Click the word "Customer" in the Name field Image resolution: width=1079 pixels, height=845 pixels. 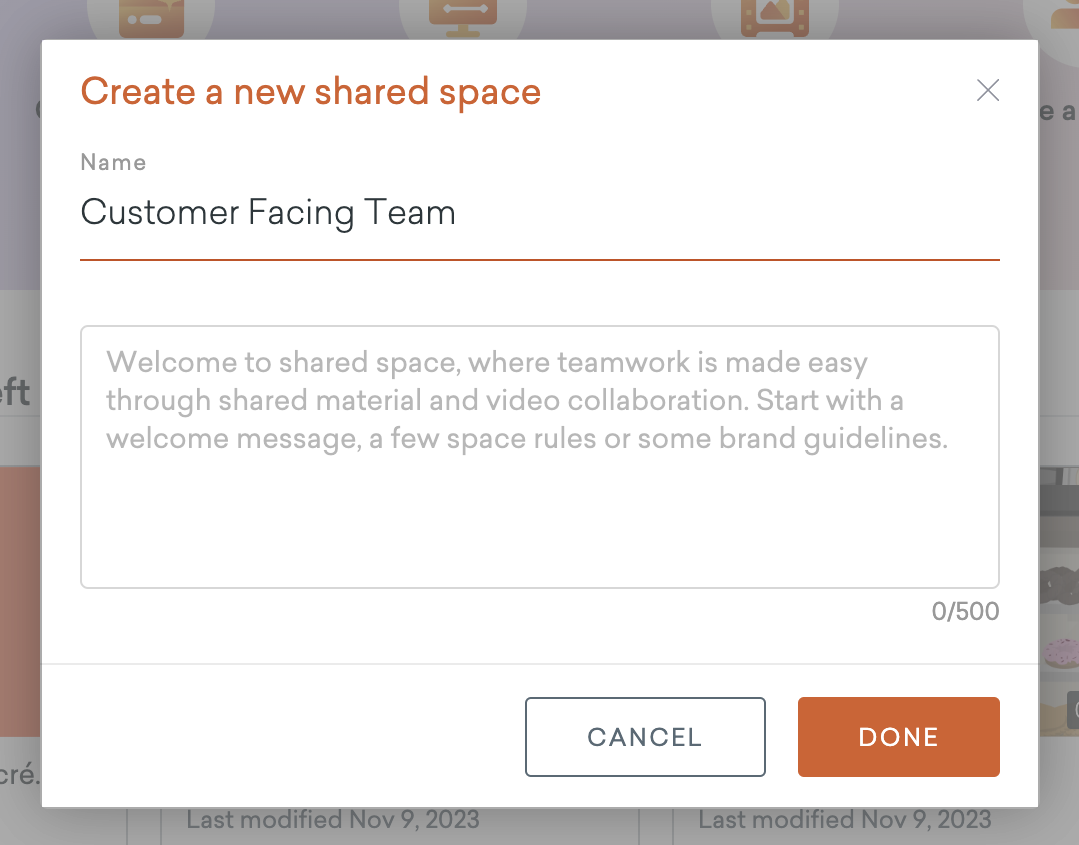click(160, 213)
